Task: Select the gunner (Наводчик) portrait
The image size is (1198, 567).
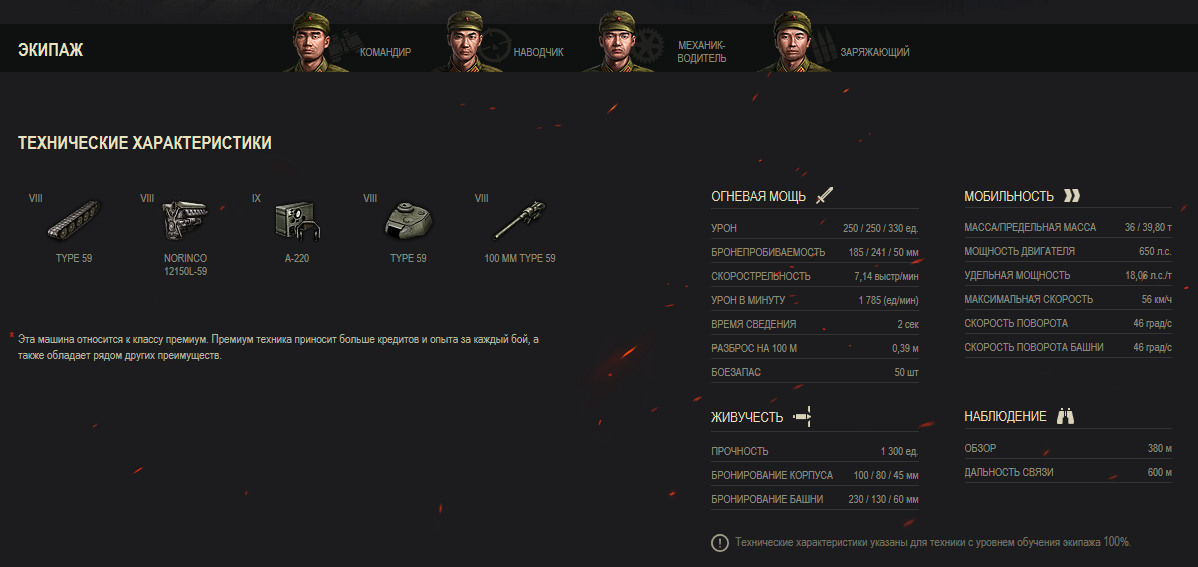Action: click(468, 42)
